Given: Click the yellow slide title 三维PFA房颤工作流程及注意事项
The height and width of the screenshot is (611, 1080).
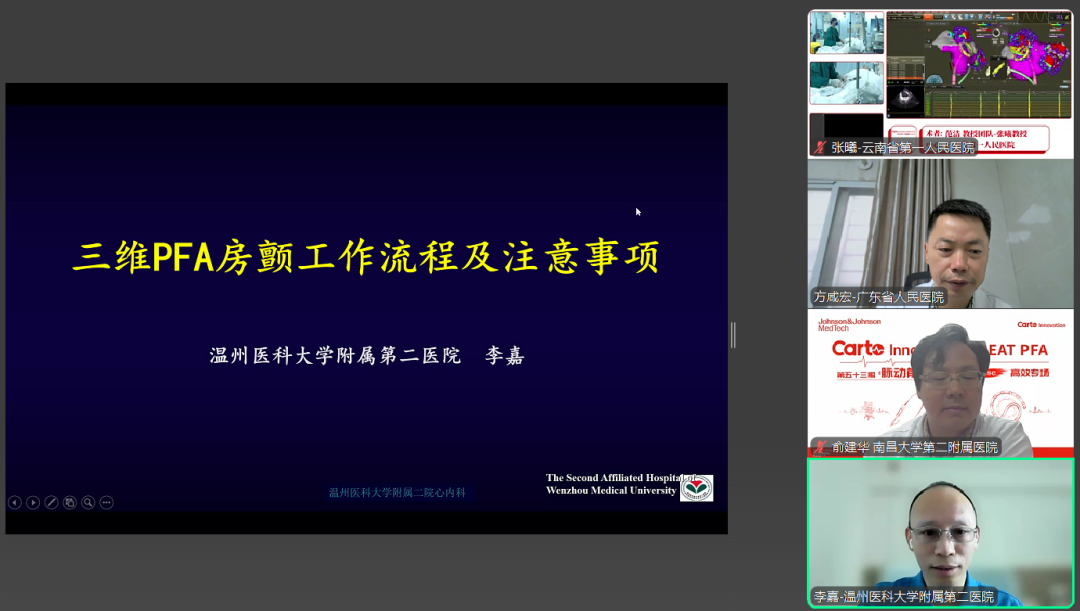Looking at the screenshot, I should click(x=366, y=258).
